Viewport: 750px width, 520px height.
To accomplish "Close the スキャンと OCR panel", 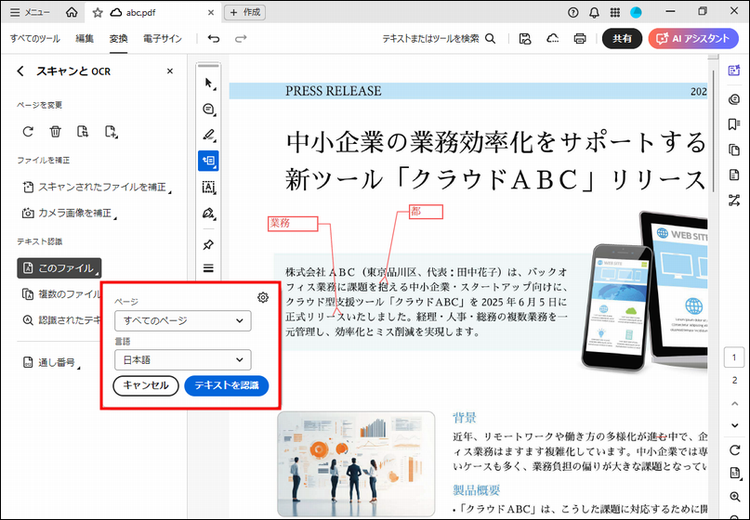I will click(x=170, y=71).
